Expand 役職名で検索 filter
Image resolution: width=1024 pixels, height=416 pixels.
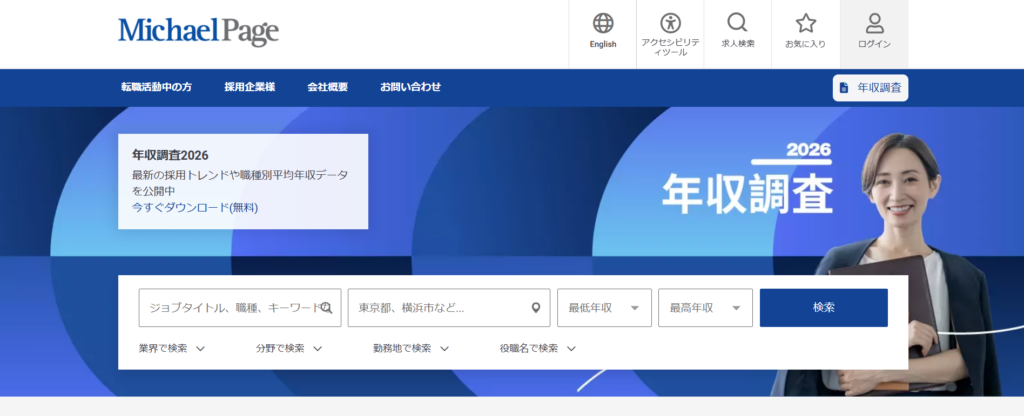538,349
